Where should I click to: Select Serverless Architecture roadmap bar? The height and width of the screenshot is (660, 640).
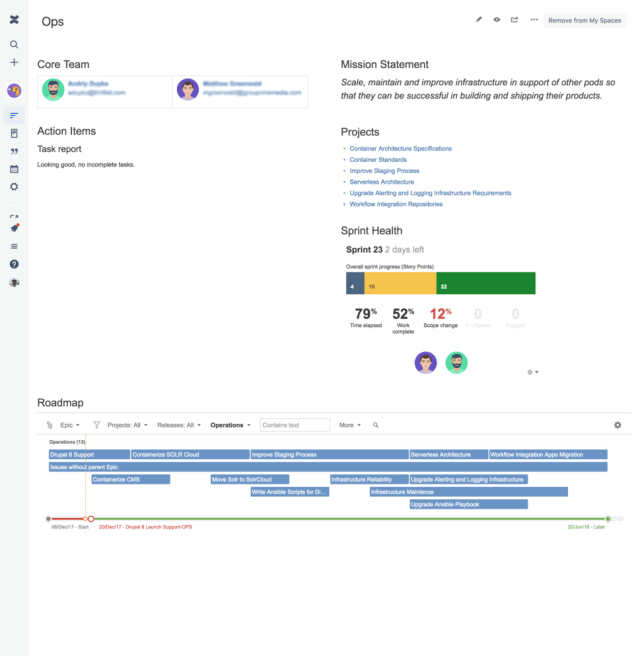[x=448, y=455]
